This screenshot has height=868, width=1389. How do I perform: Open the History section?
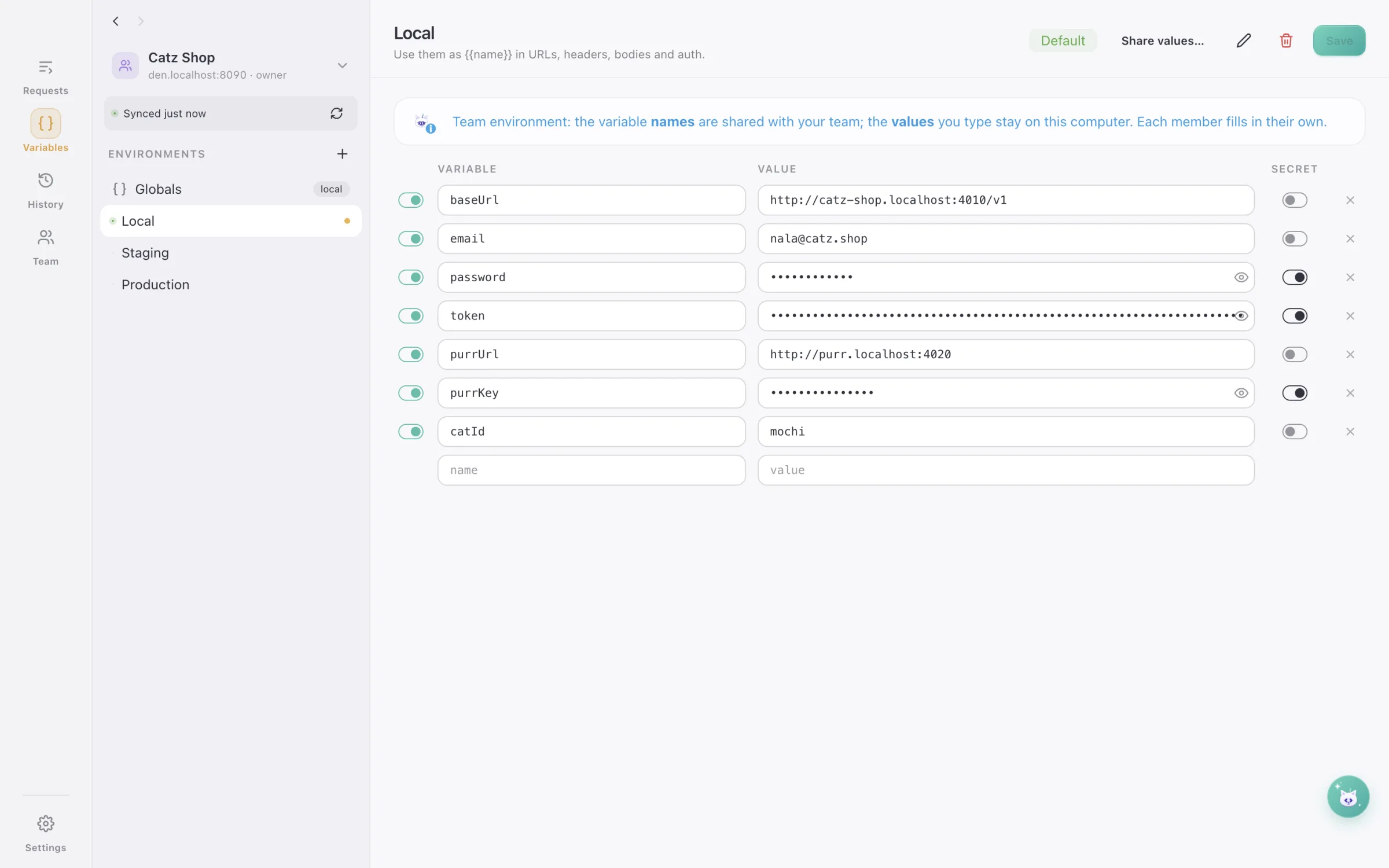[45, 190]
